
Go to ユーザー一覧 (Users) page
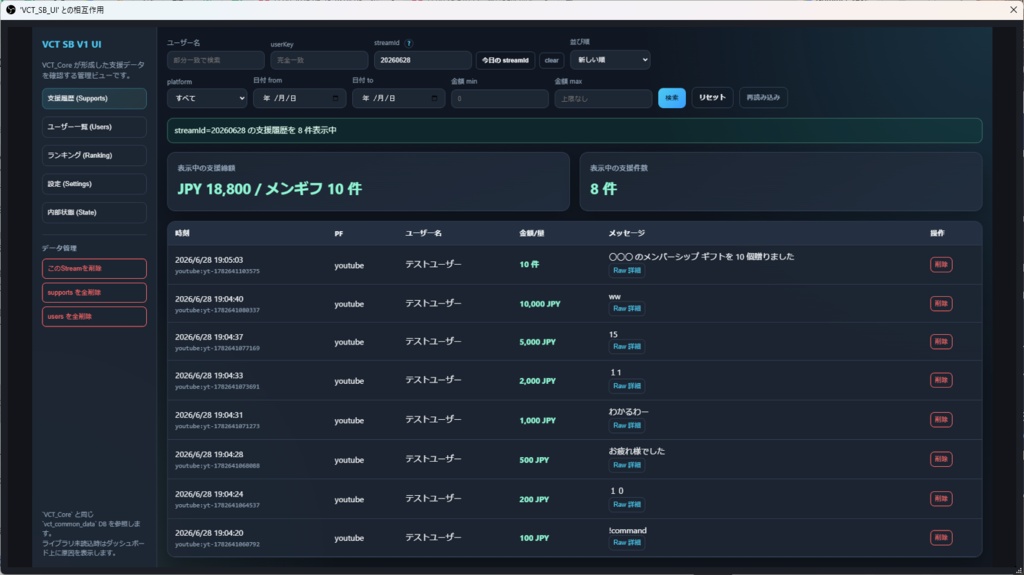(x=94, y=127)
